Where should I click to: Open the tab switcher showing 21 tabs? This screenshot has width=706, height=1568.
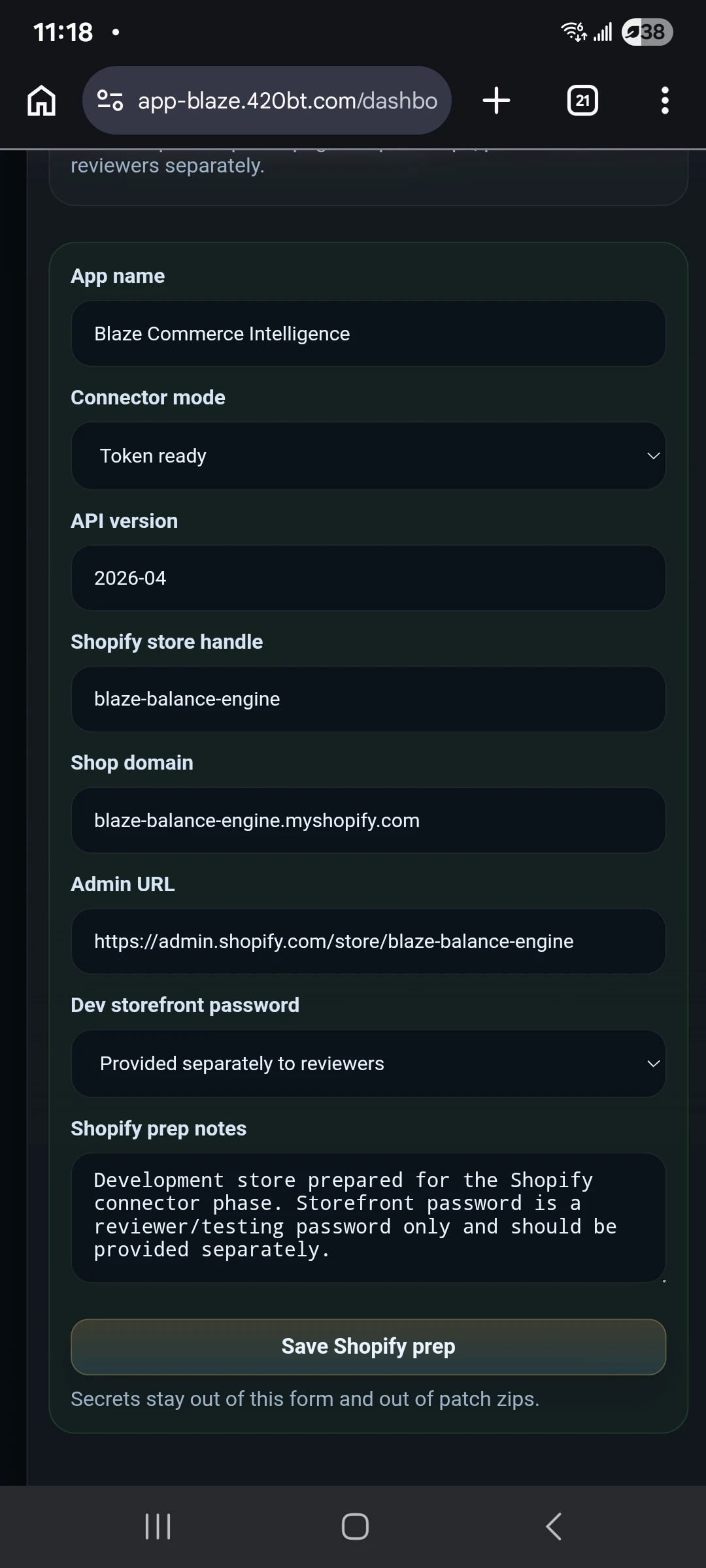click(582, 100)
